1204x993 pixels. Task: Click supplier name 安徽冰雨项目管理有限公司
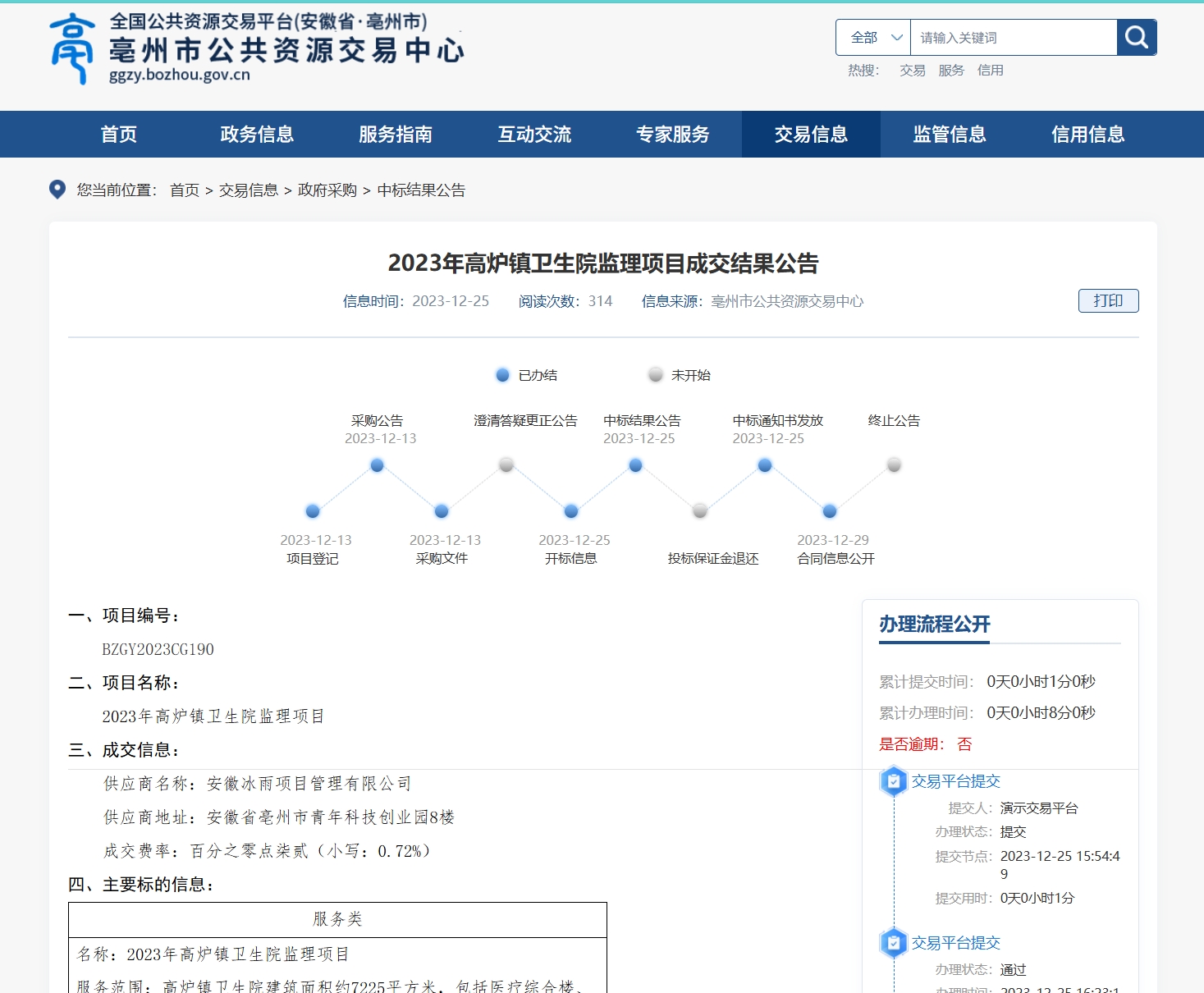tap(309, 784)
